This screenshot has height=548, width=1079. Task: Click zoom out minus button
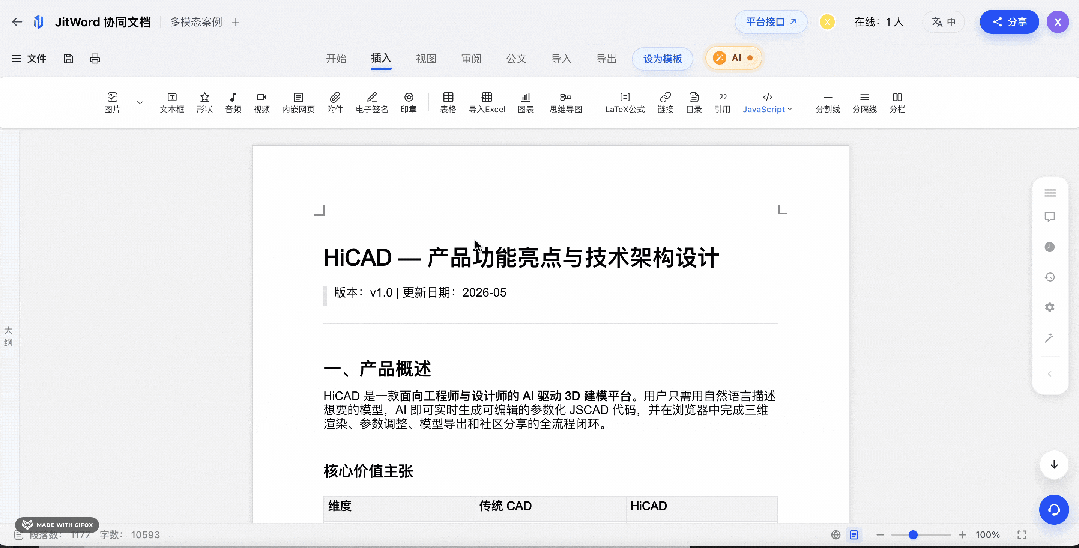coord(879,535)
